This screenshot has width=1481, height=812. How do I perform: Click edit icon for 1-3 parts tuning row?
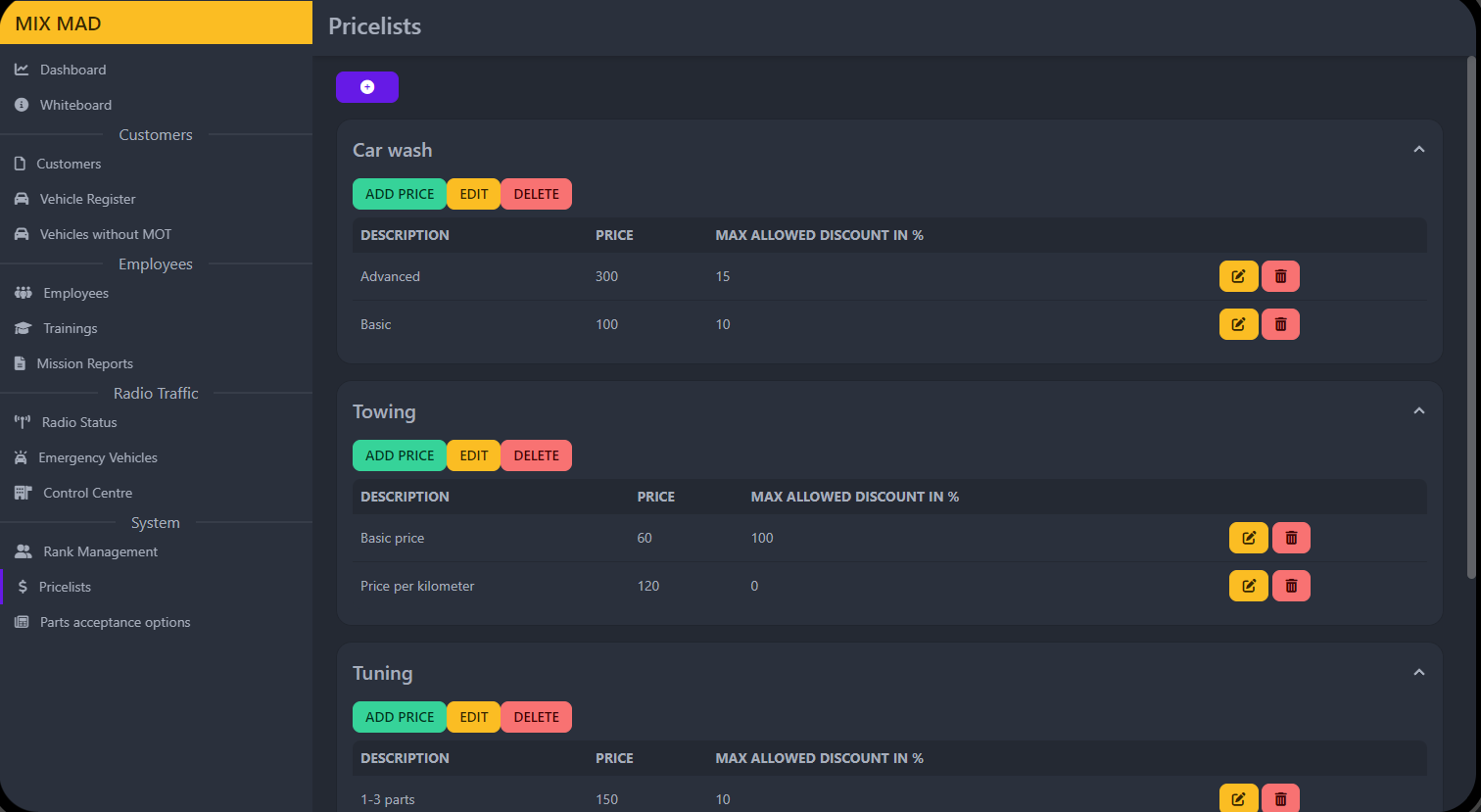pos(1238,798)
